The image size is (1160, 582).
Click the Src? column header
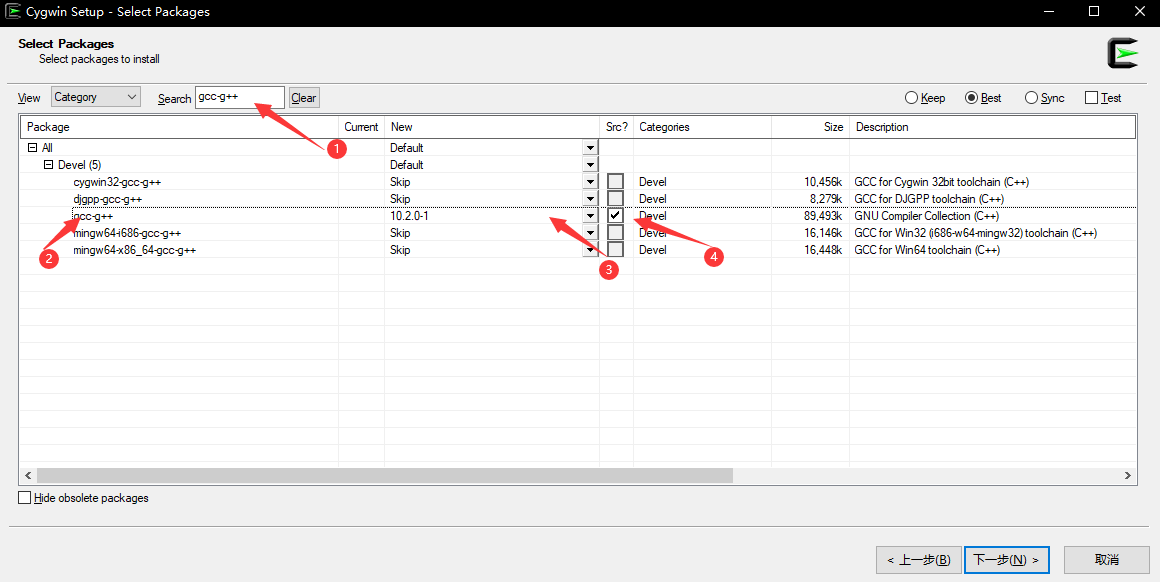pyautogui.click(x=616, y=127)
